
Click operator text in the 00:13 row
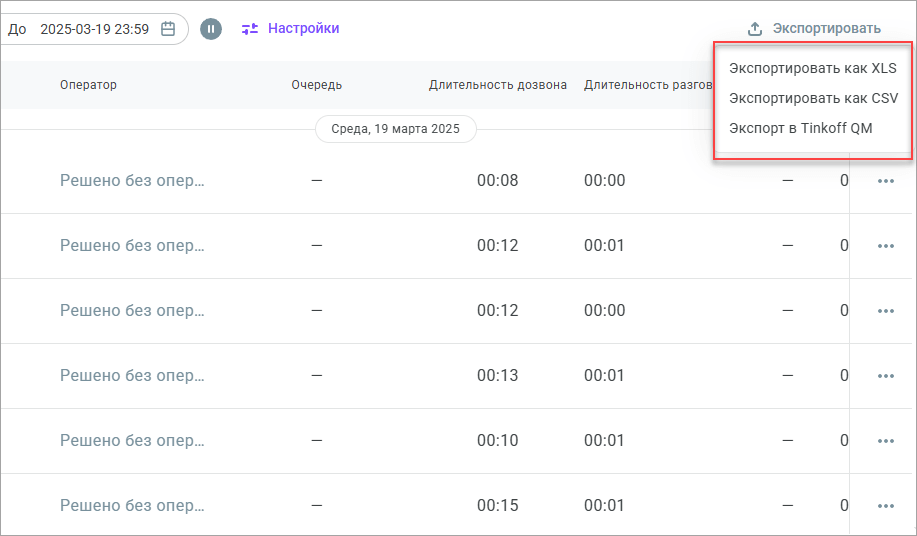coord(132,375)
